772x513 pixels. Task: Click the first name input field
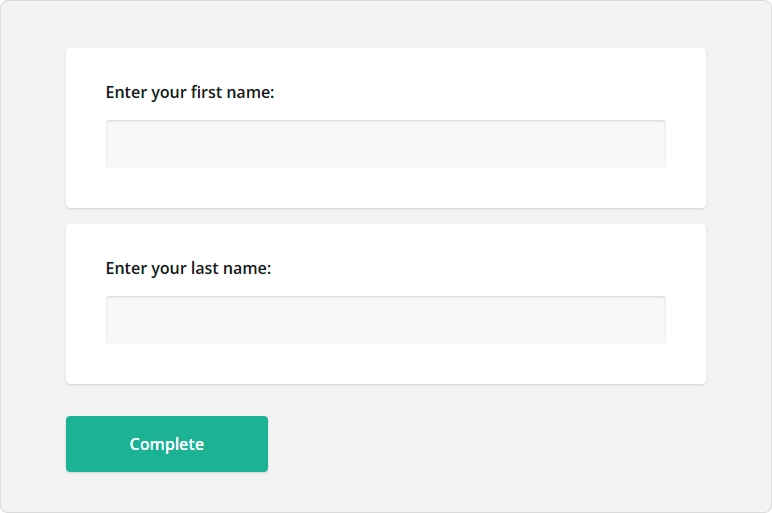click(385, 144)
